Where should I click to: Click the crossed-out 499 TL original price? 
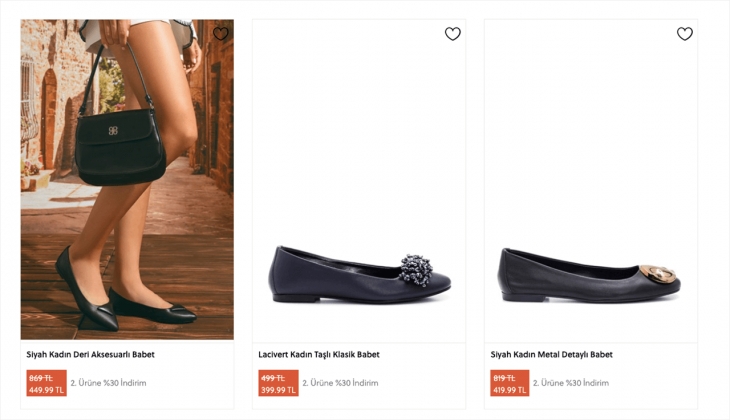click(x=272, y=378)
